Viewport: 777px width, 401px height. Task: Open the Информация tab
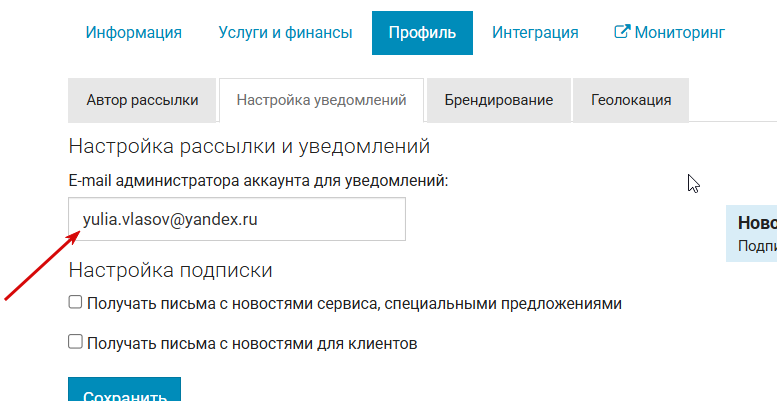133,33
